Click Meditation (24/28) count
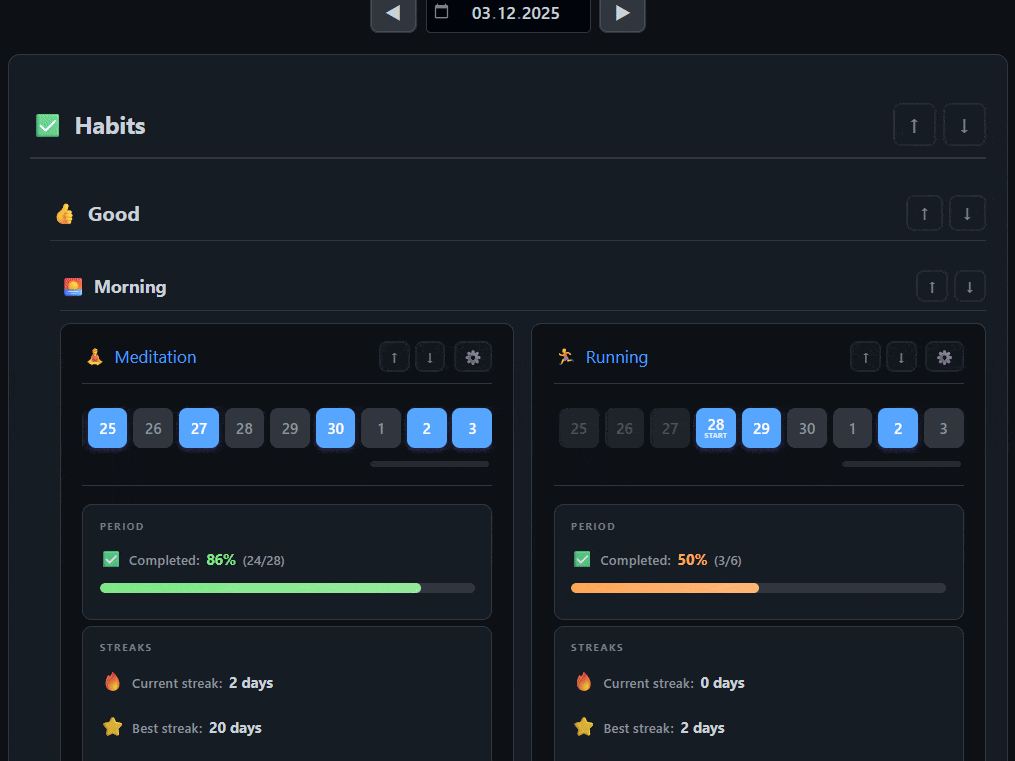Screen dimensions: 1015x761 pos(263,560)
